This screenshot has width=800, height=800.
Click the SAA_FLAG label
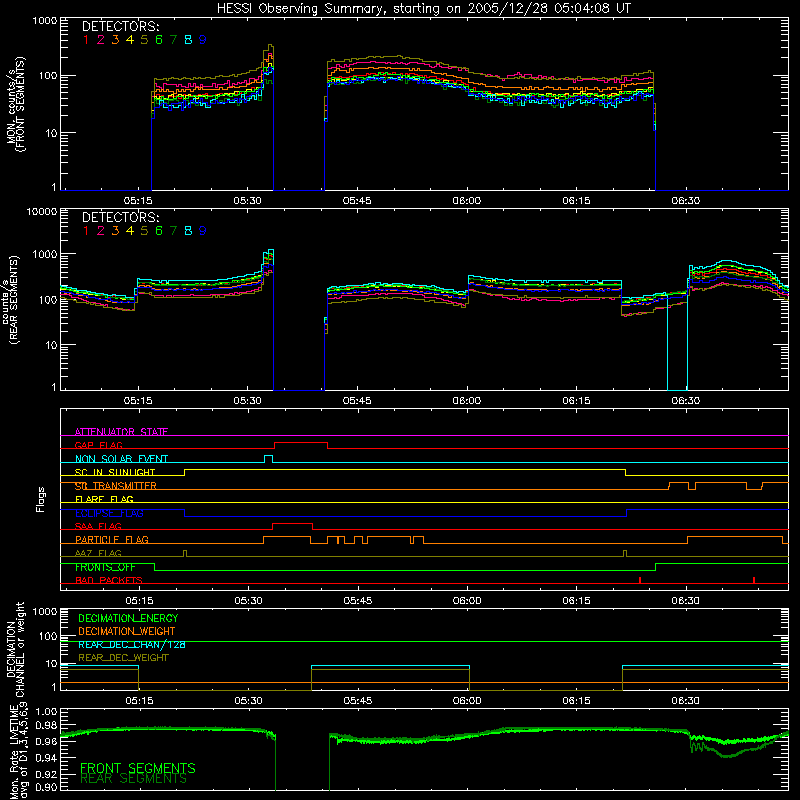click(x=98, y=526)
